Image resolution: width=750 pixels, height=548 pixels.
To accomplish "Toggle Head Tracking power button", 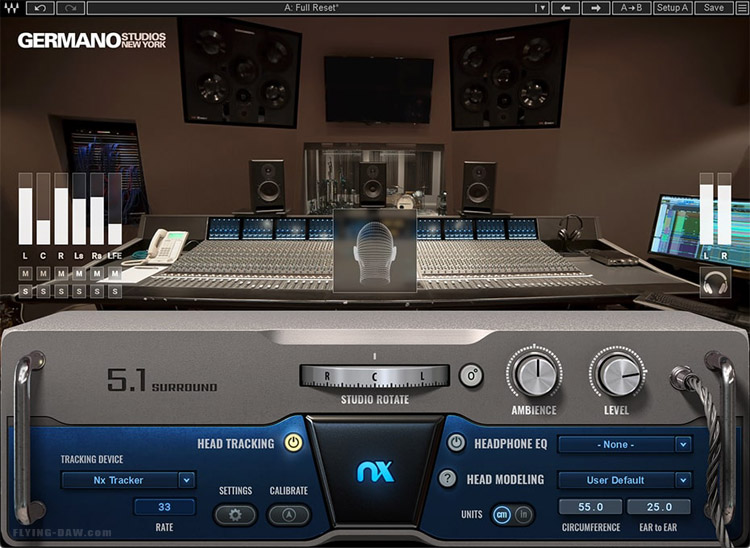I will 293,442.
